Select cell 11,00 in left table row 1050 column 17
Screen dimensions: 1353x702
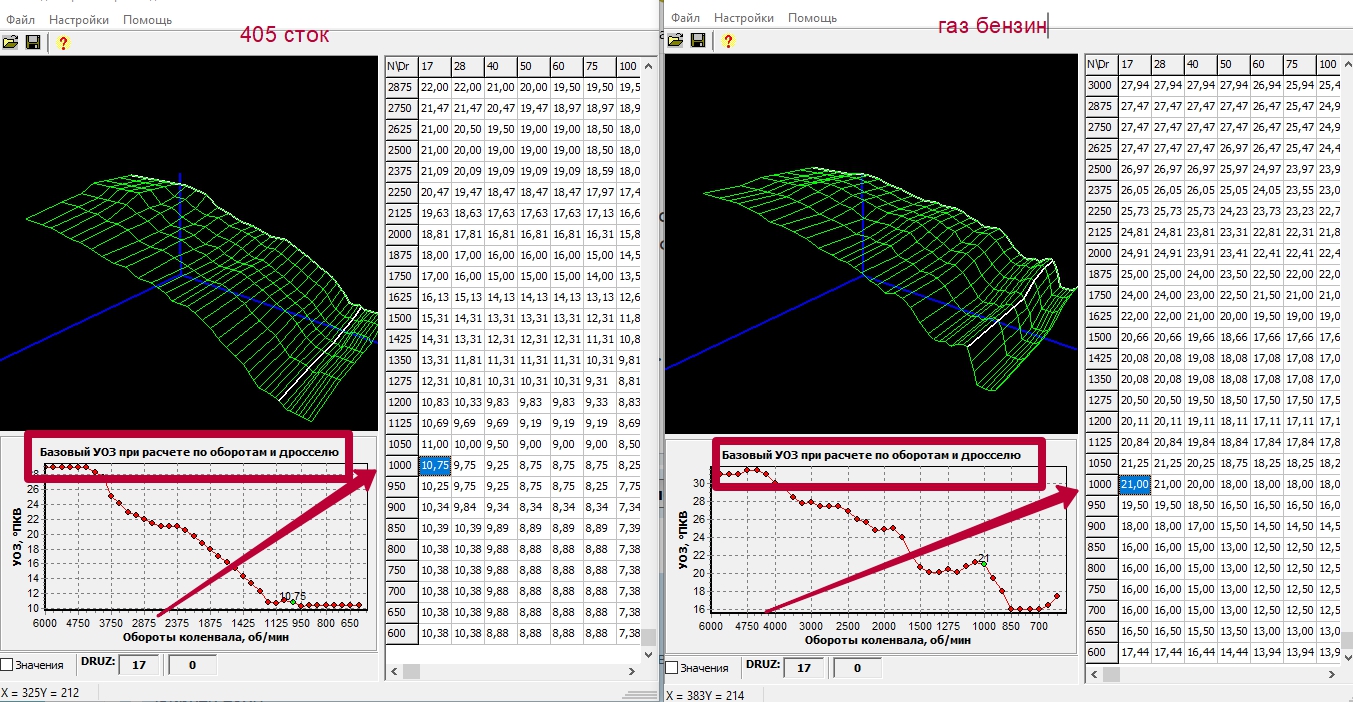tap(435, 444)
